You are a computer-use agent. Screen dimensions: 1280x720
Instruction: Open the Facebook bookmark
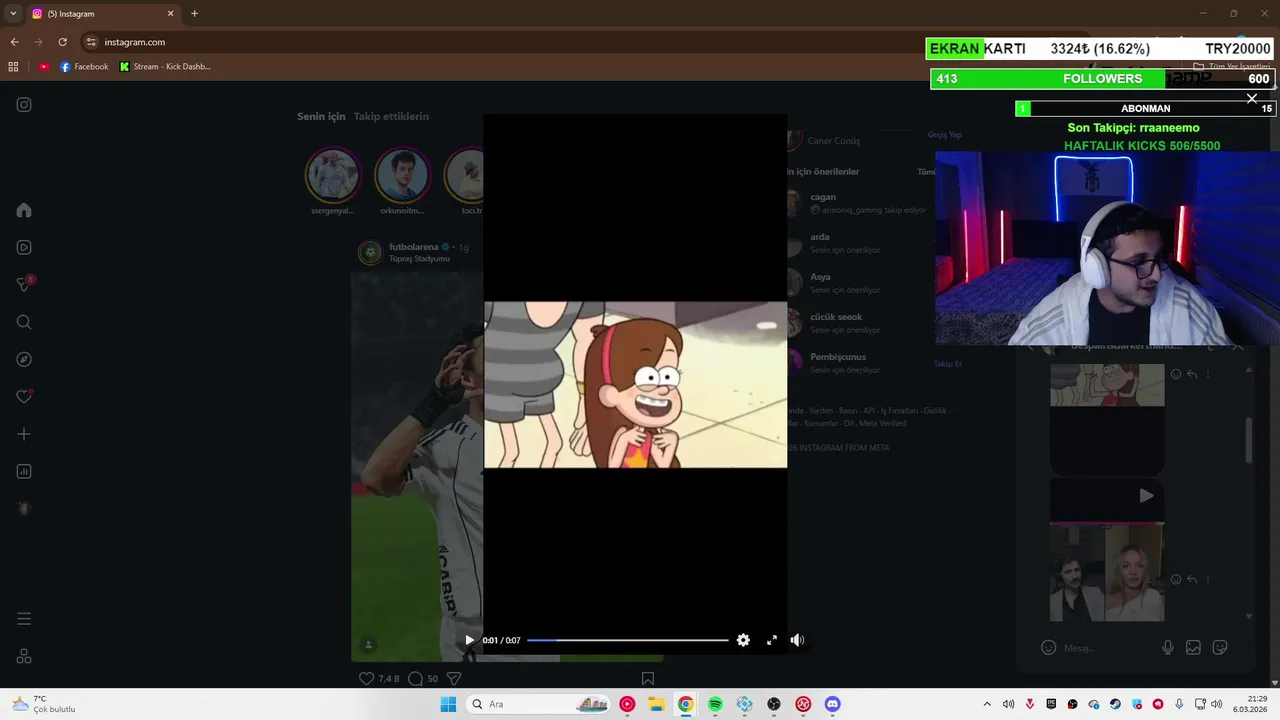[84, 67]
